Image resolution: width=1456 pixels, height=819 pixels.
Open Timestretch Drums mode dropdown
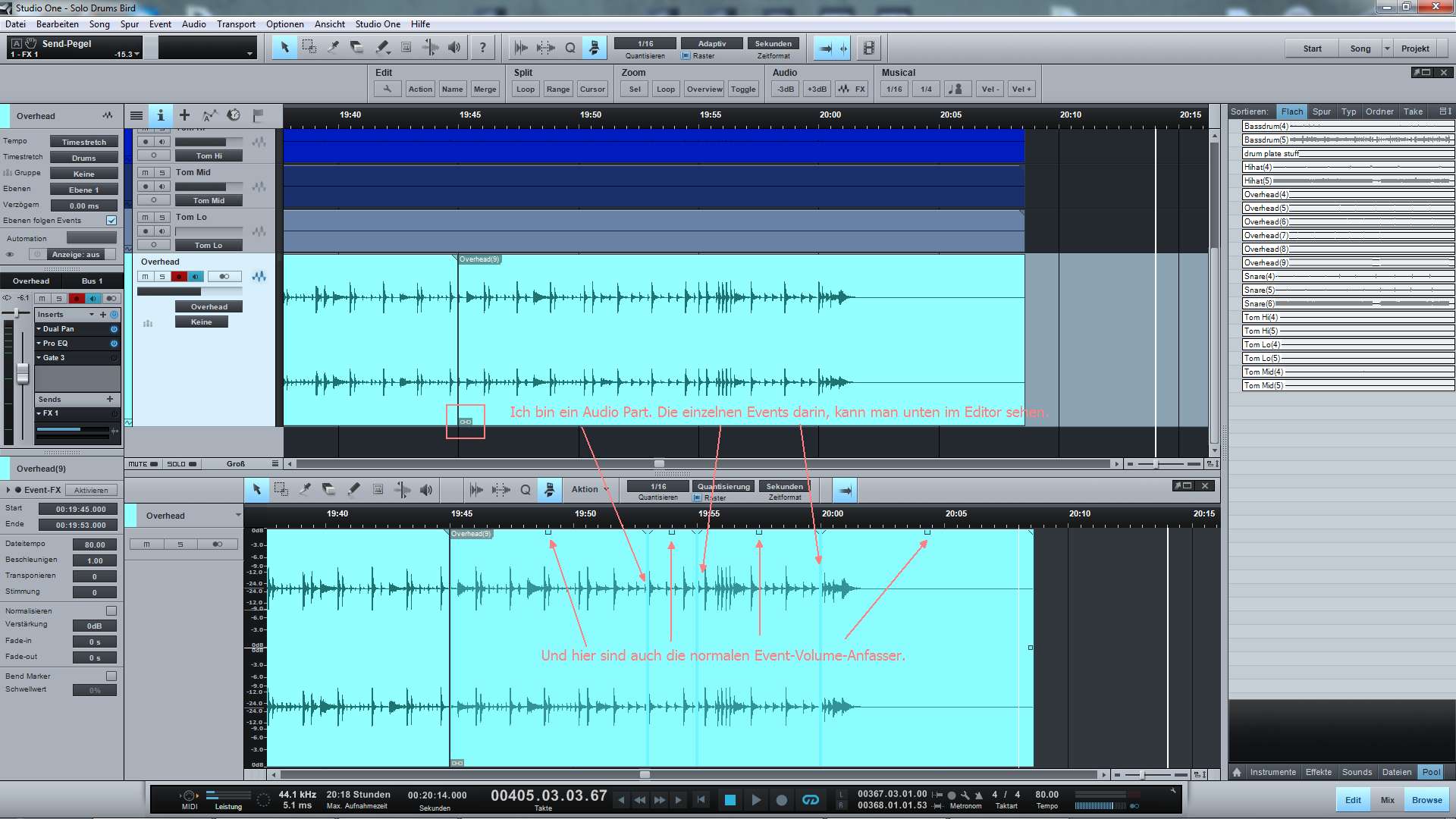(84, 158)
